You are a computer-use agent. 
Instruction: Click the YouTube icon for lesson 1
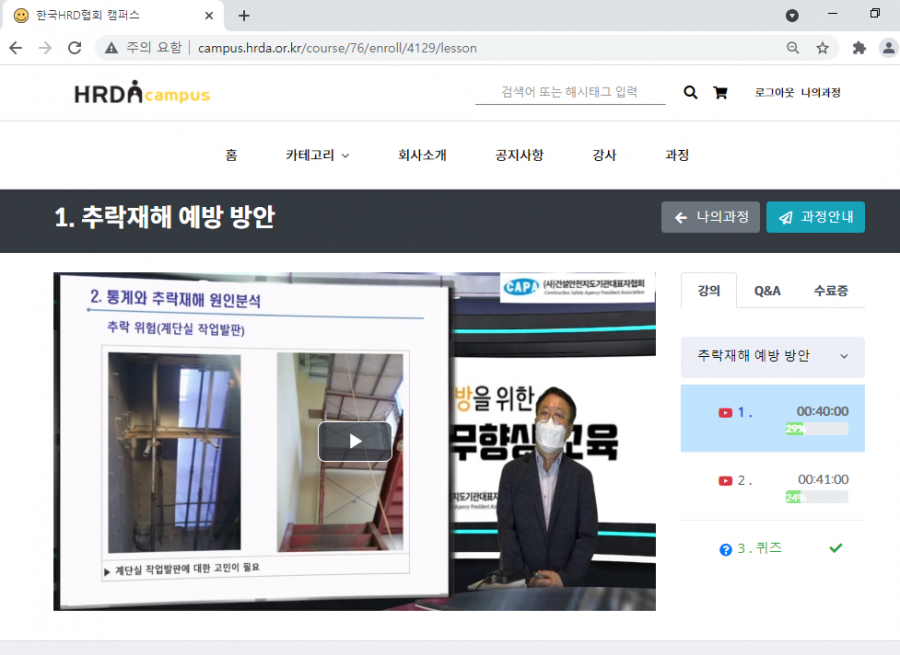(x=725, y=413)
